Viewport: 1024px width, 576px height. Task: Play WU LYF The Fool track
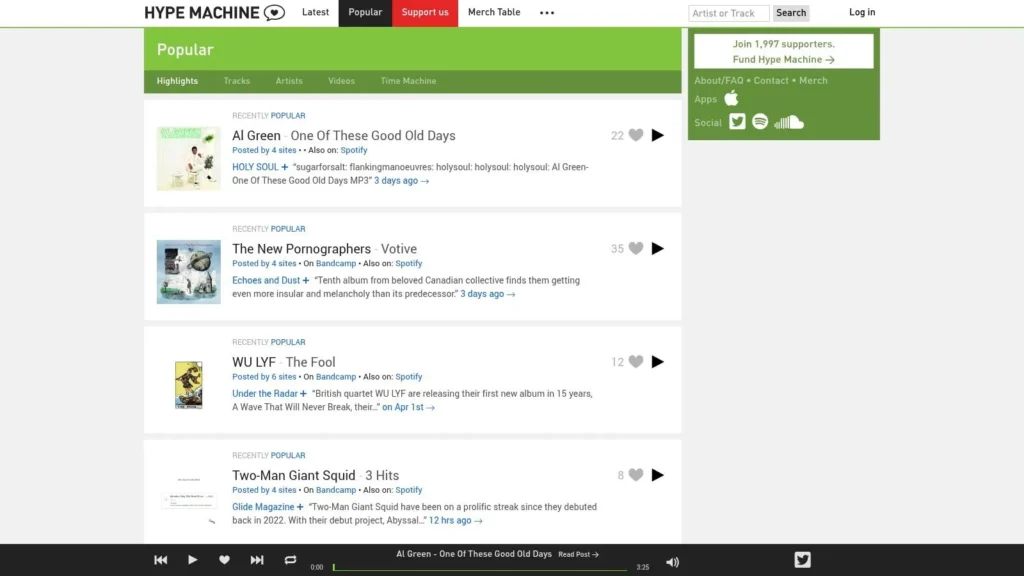pos(658,362)
